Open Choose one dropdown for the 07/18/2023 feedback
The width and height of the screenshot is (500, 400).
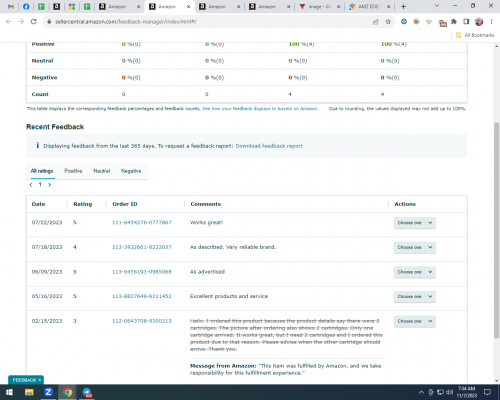pos(415,247)
